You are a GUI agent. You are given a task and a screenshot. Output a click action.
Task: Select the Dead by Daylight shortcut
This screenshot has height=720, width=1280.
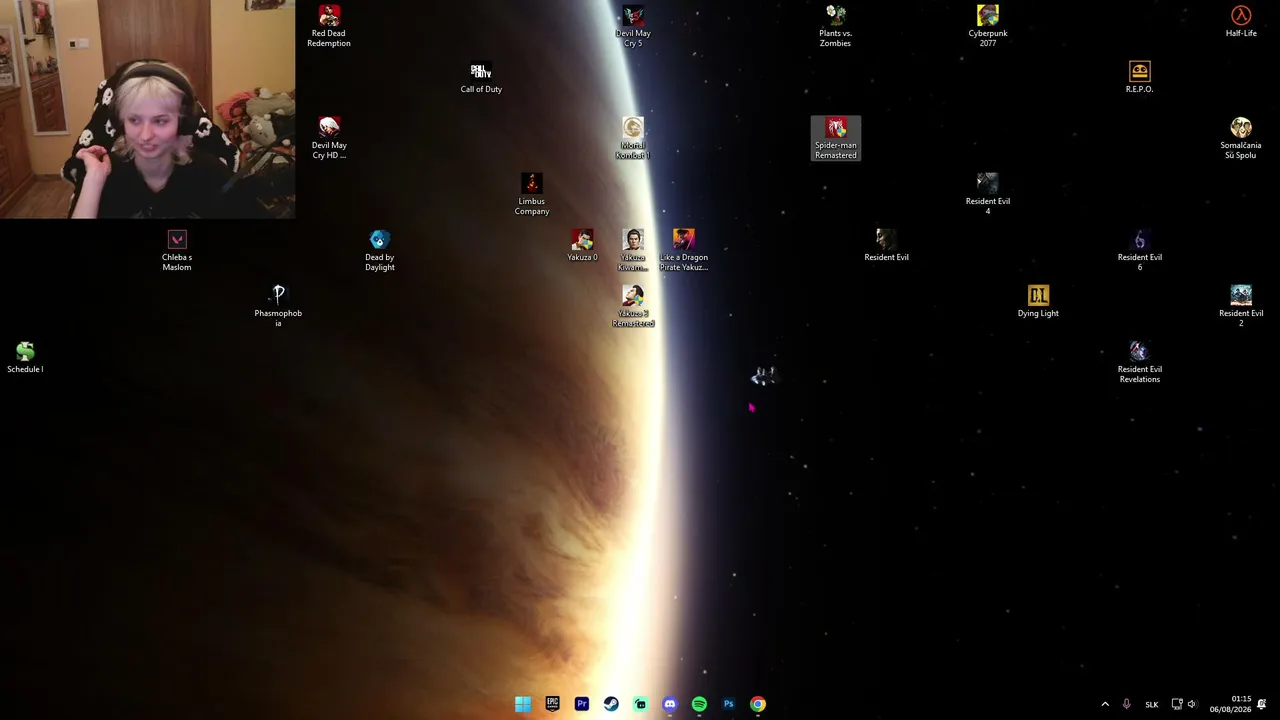point(380,250)
